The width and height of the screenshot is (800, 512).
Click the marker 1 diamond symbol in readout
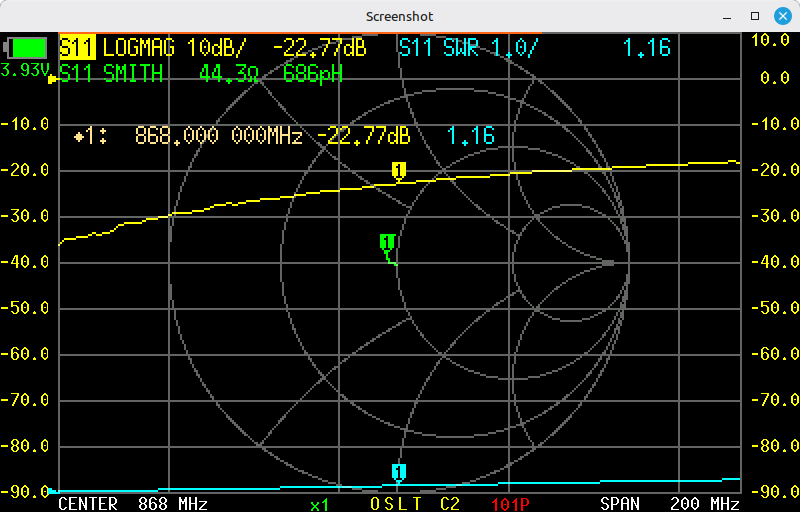79,136
